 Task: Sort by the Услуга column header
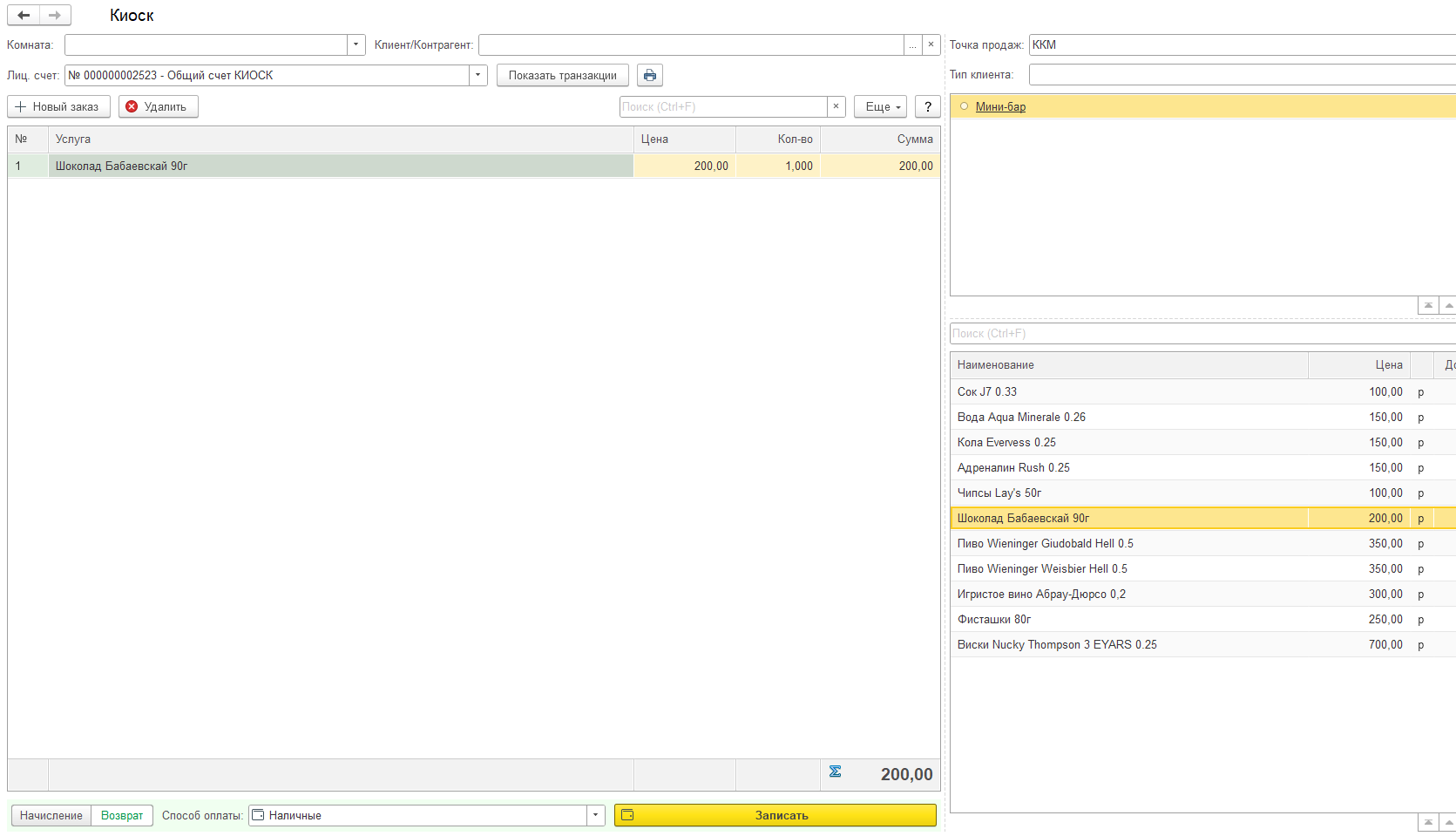coord(341,139)
